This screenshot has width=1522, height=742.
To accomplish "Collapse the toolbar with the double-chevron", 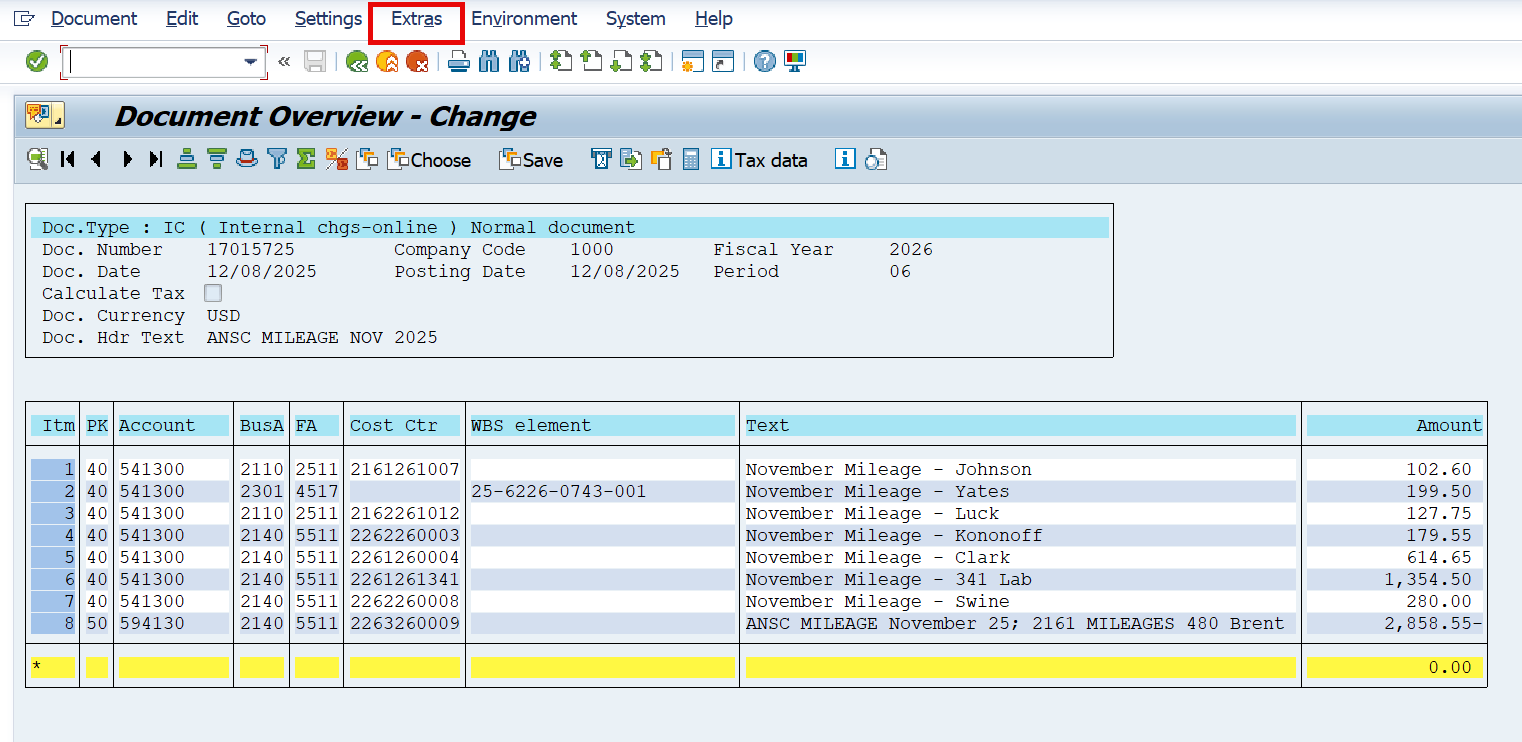I will click(284, 61).
